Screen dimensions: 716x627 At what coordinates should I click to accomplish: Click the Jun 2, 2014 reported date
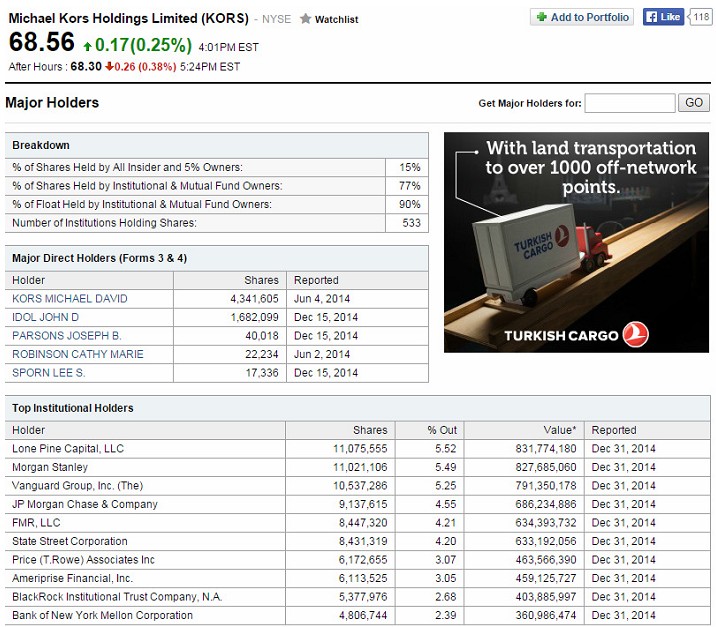click(x=321, y=354)
